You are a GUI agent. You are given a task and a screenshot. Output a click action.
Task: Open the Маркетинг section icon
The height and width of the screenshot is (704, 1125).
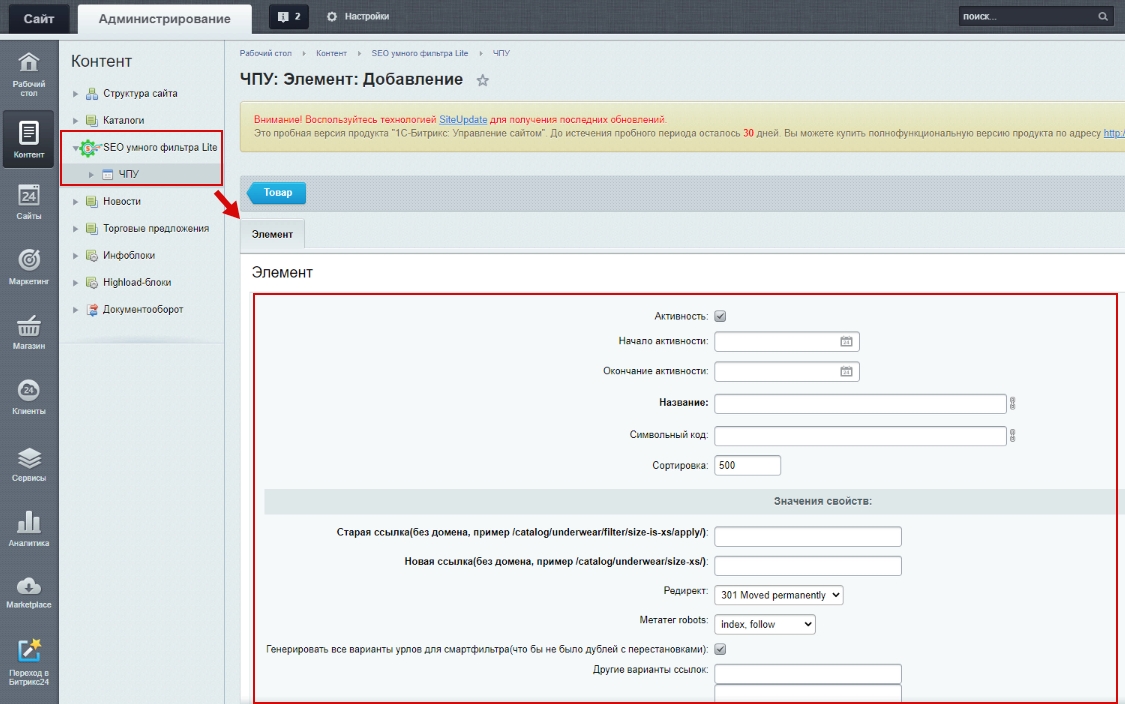pos(29,258)
